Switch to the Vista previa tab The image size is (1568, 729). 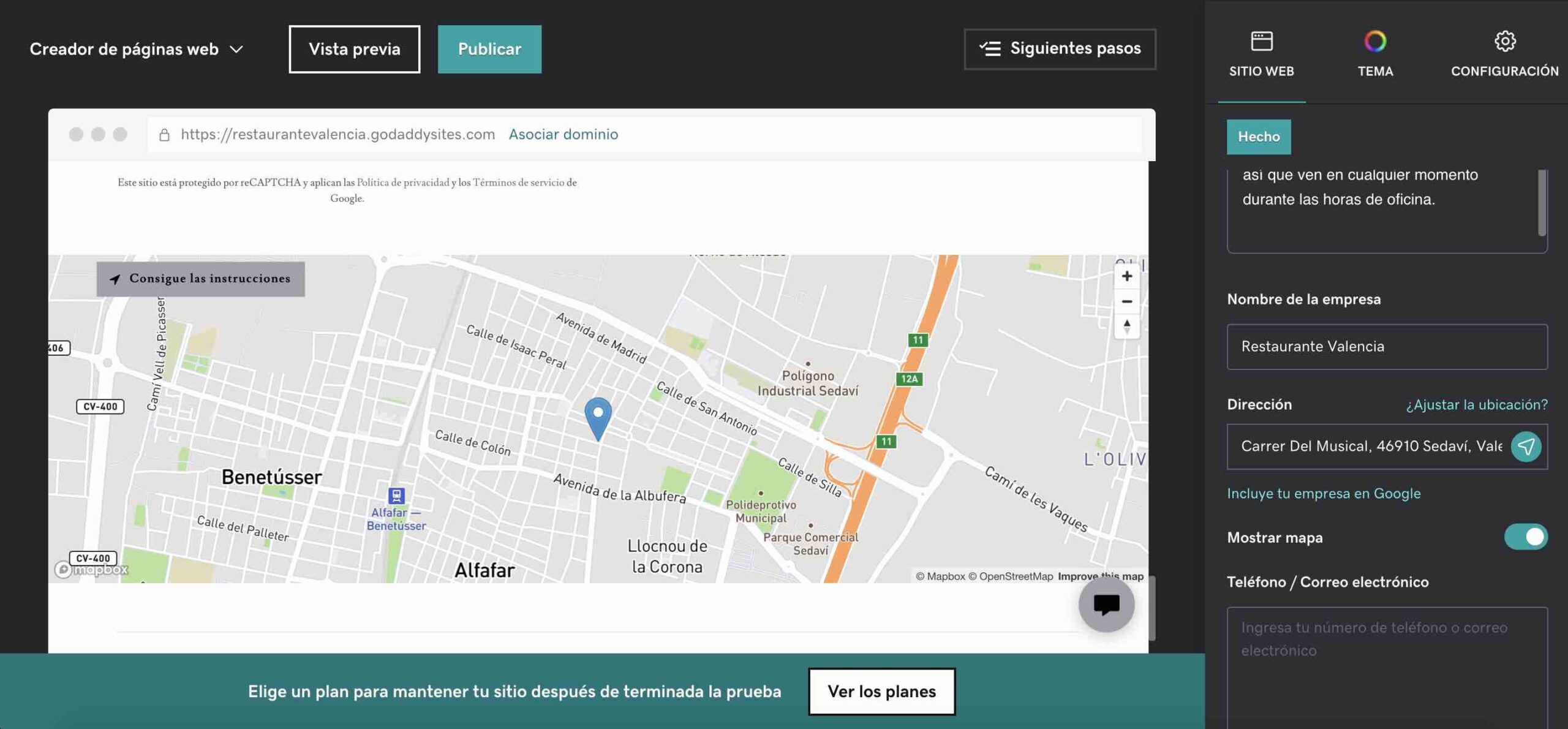click(x=354, y=49)
